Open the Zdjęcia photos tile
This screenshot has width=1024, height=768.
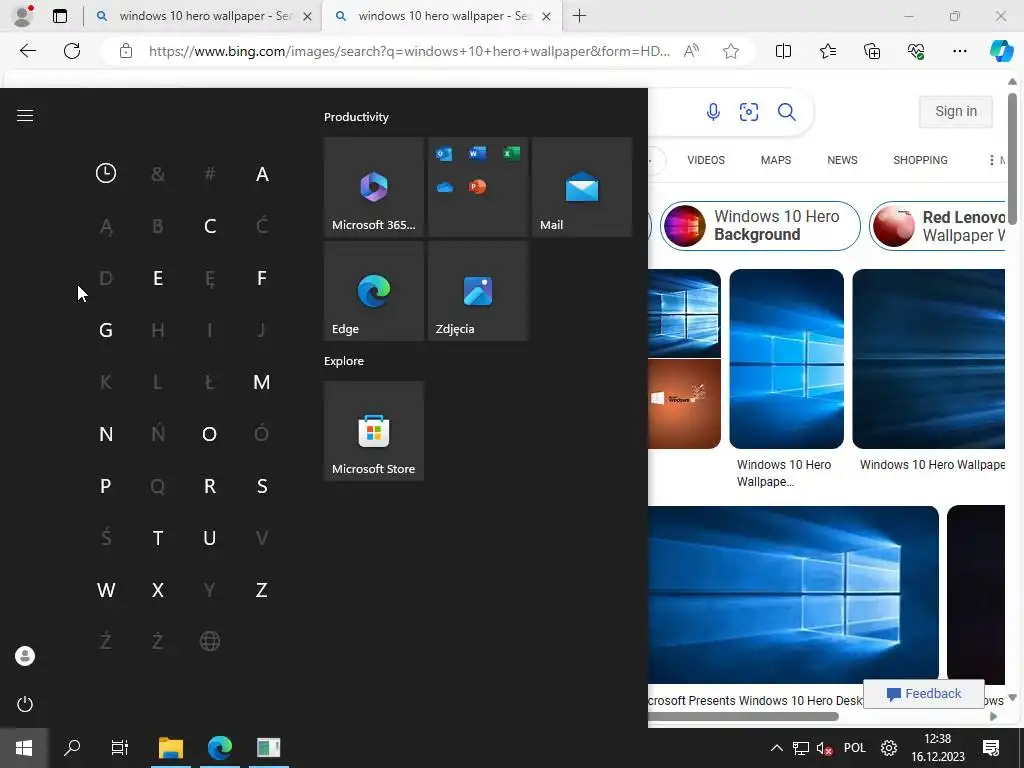click(x=478, y=291)
